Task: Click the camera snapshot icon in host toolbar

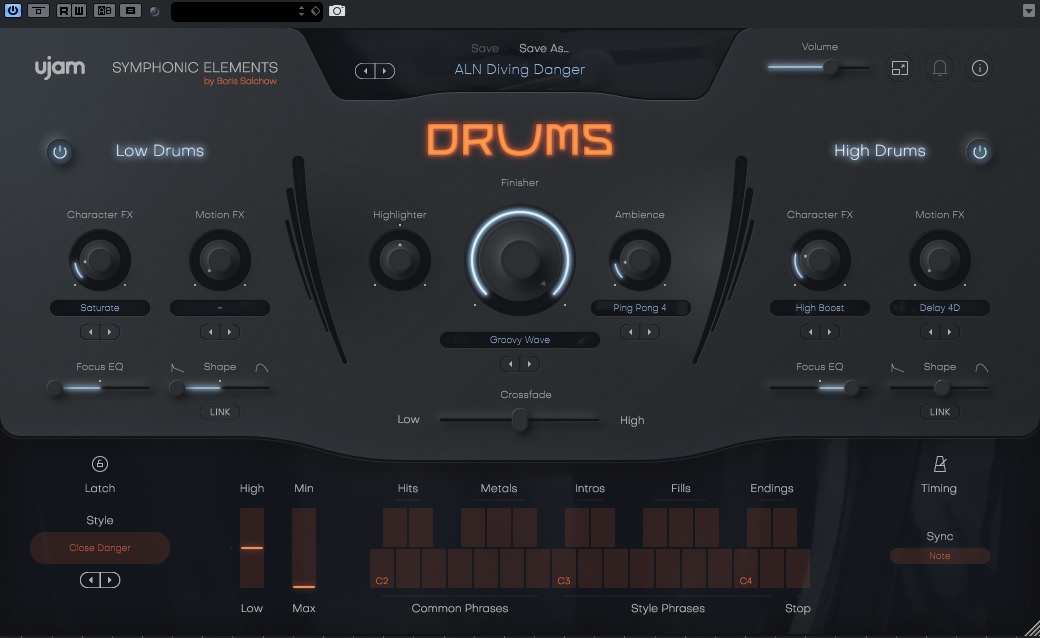Action: click(x=337, y=11)
